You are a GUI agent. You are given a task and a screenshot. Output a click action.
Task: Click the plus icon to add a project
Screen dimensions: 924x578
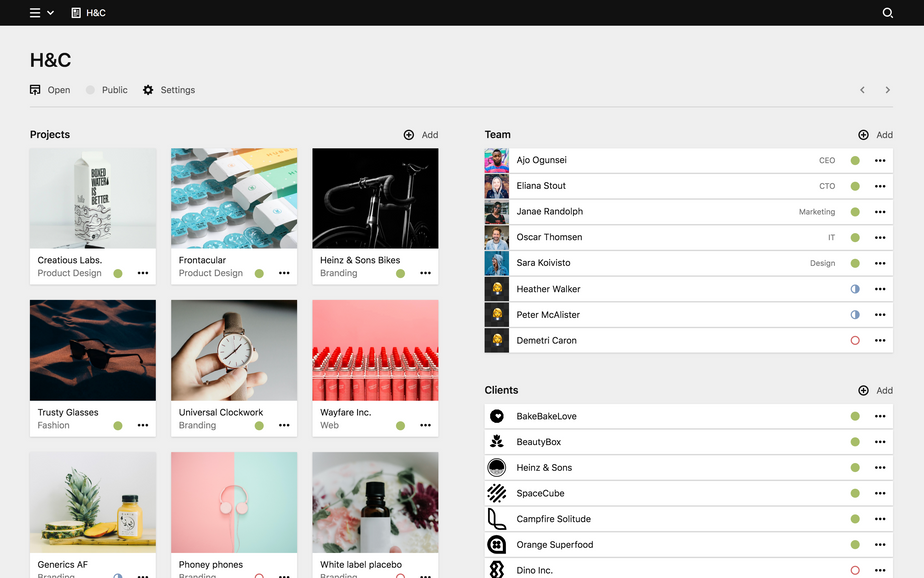(409, 135)
